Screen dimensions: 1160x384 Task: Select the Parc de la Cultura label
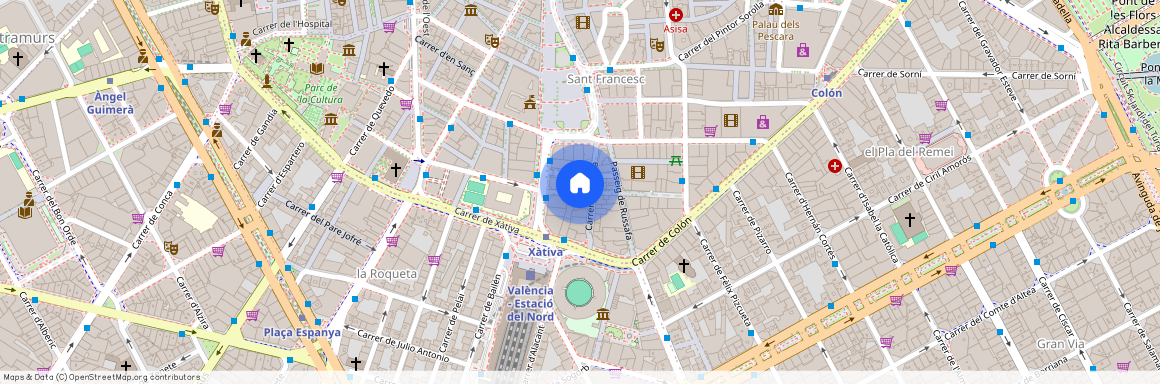pyautogui.click(x=320, y=94)
